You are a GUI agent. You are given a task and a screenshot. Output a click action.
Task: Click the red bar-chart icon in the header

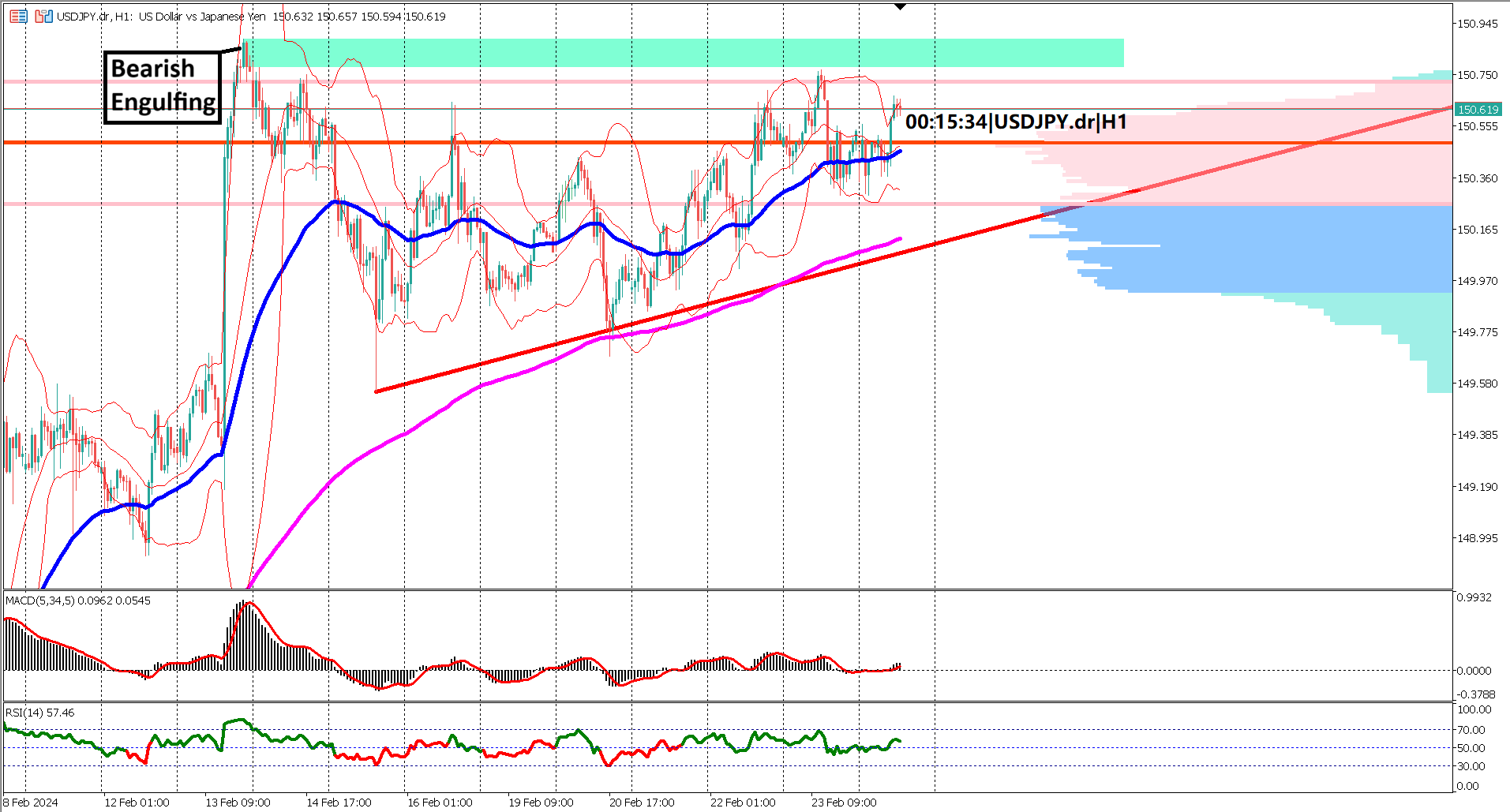[38, 16]
